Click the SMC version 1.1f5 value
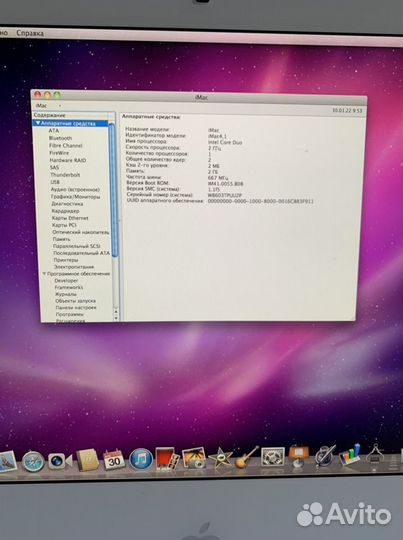This screenshot has height=540, width=403. pos(214,189)
